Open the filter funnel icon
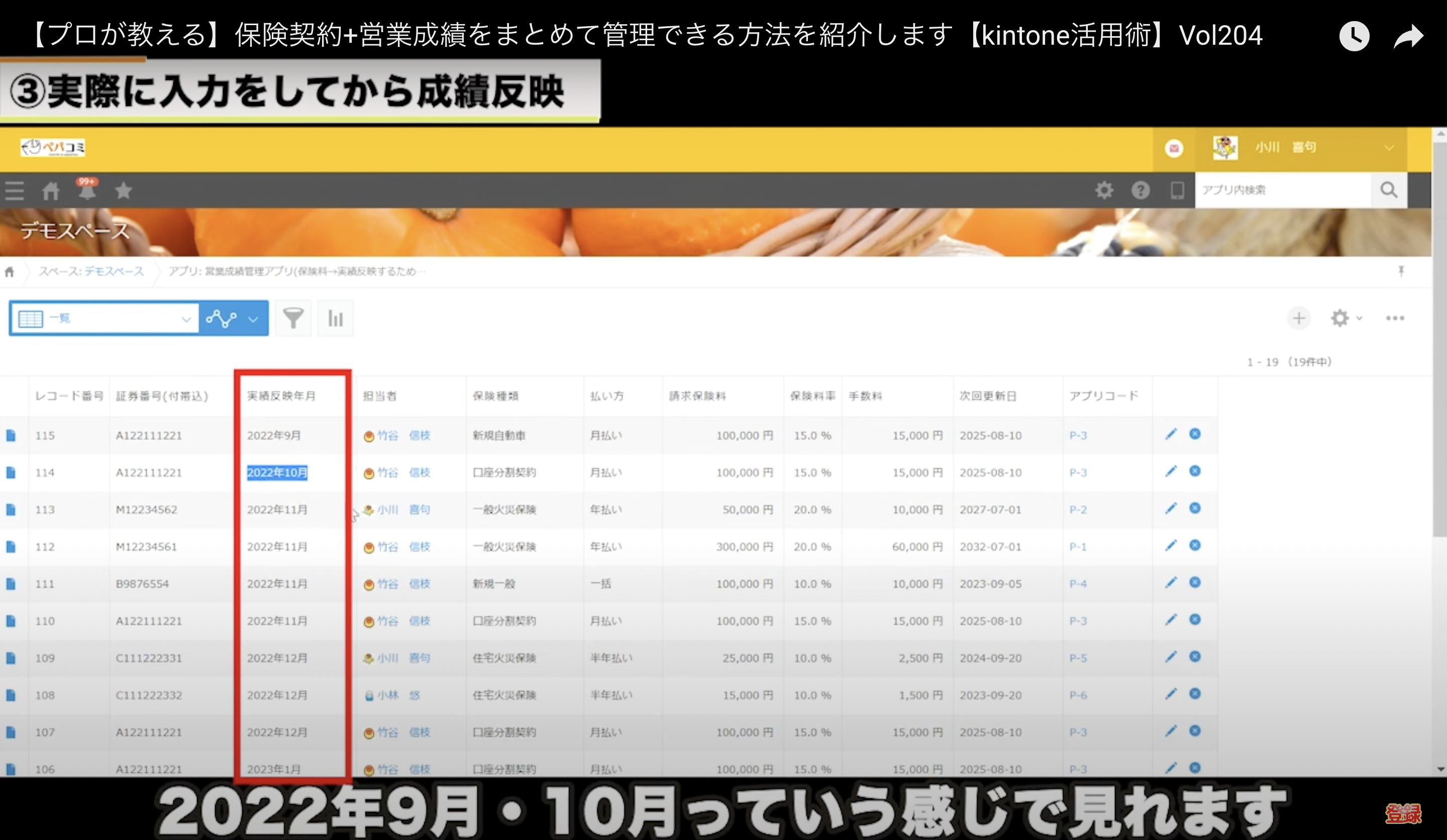This screenshot has width=1447, height=840. (293, 318)
